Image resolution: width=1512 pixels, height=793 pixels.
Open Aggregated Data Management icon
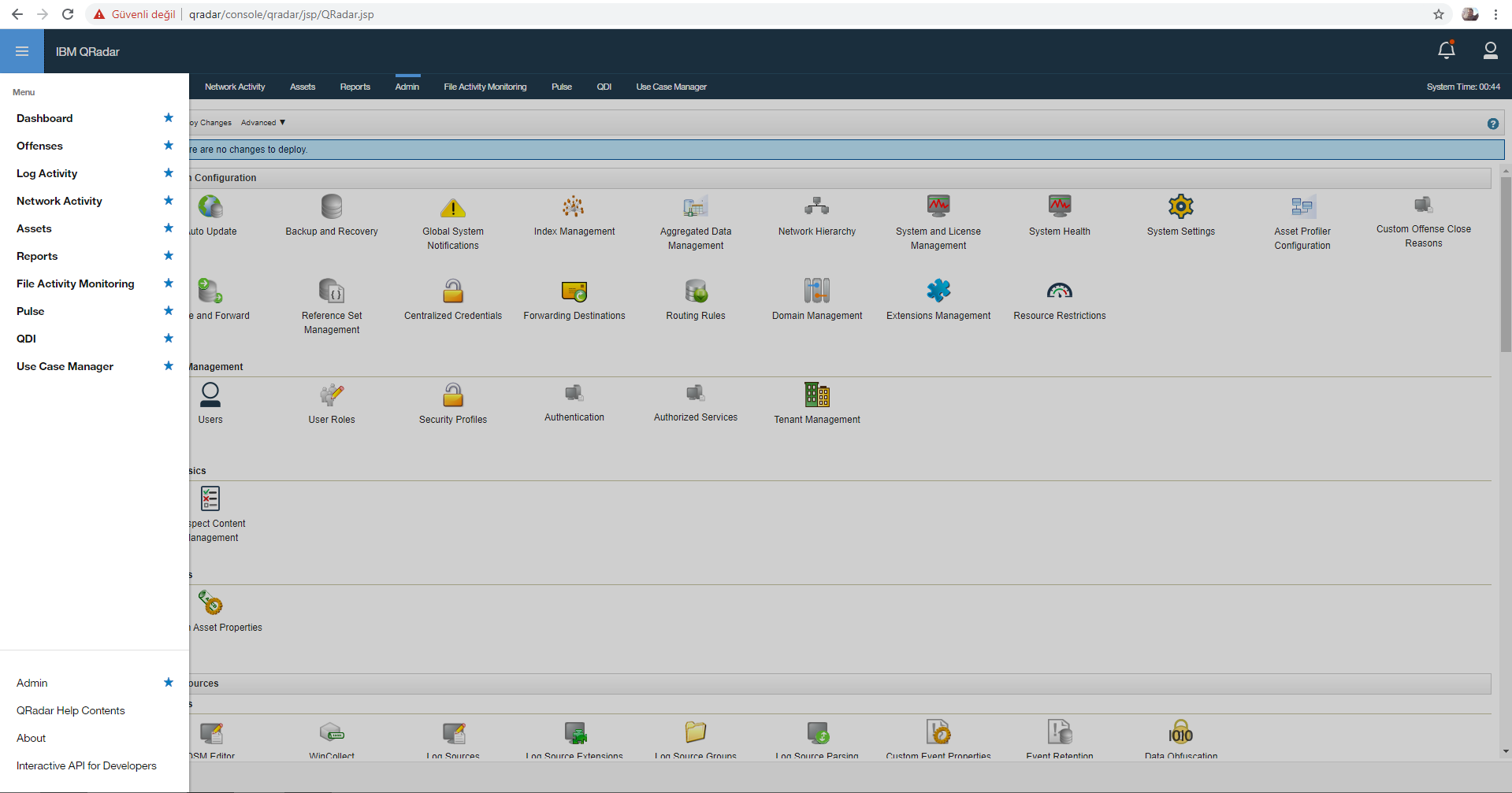(x=696, y=207)
